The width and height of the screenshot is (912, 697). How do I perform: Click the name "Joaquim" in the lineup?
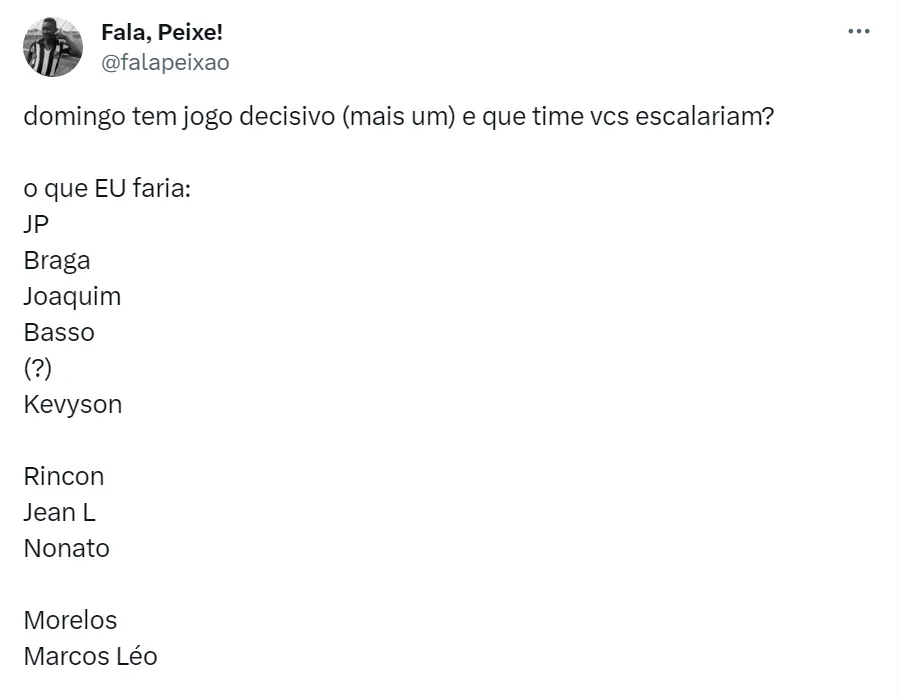[x=72, y=296]
